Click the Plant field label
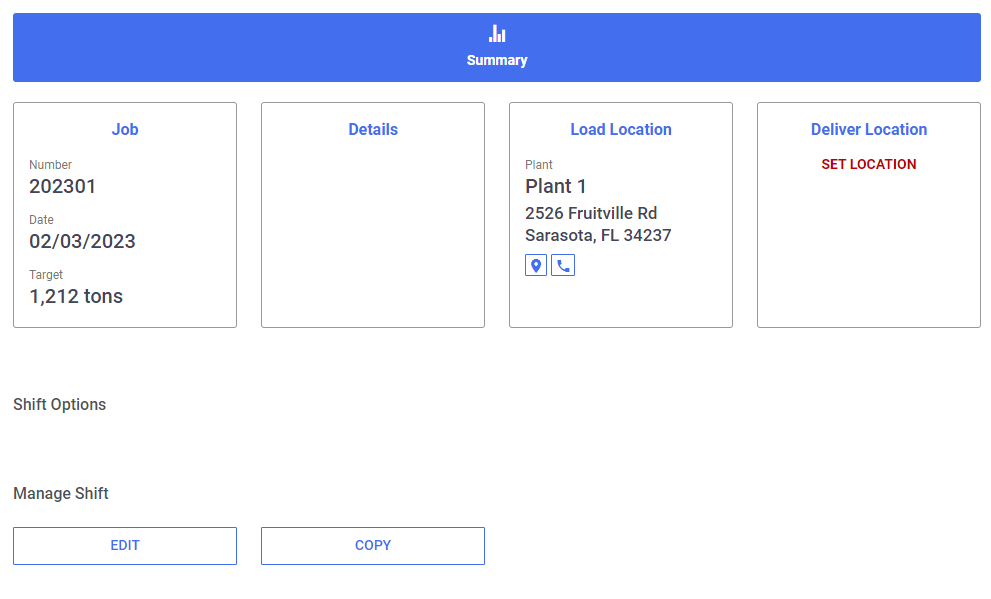The image size is (991, 599). click(x=538, y=165)
